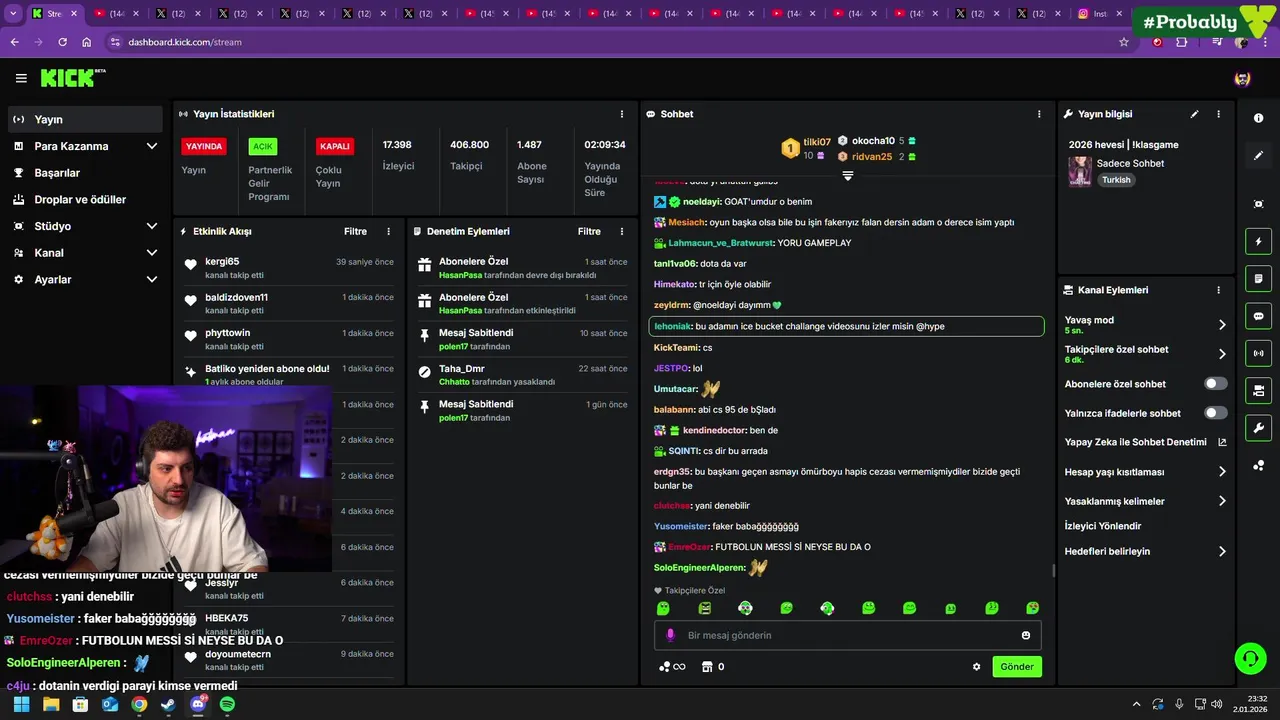Open Başarılar in the sidebar

click(x=85, y=173)
